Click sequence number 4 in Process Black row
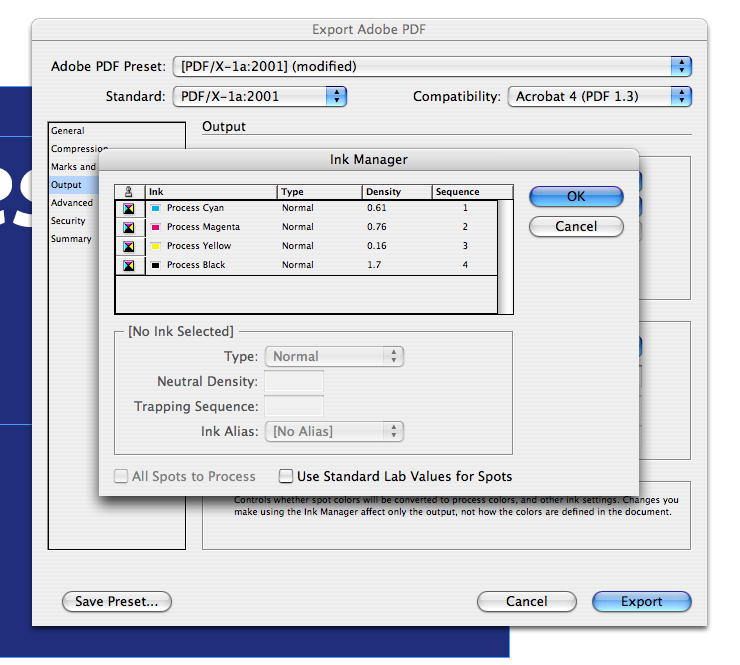Viewport: 740px width, 665px height. tap(465, 265)
